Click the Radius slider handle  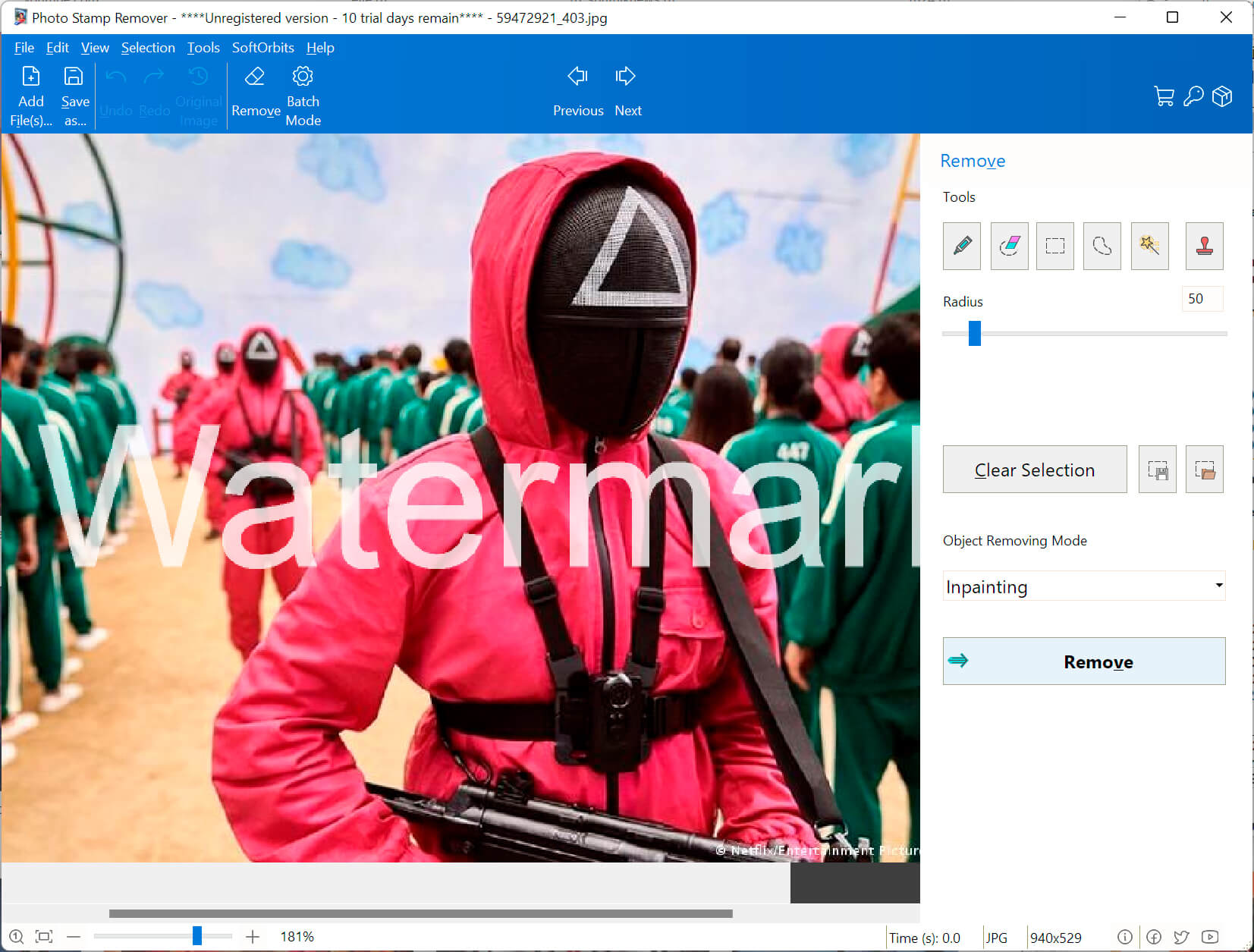(975, 333)
